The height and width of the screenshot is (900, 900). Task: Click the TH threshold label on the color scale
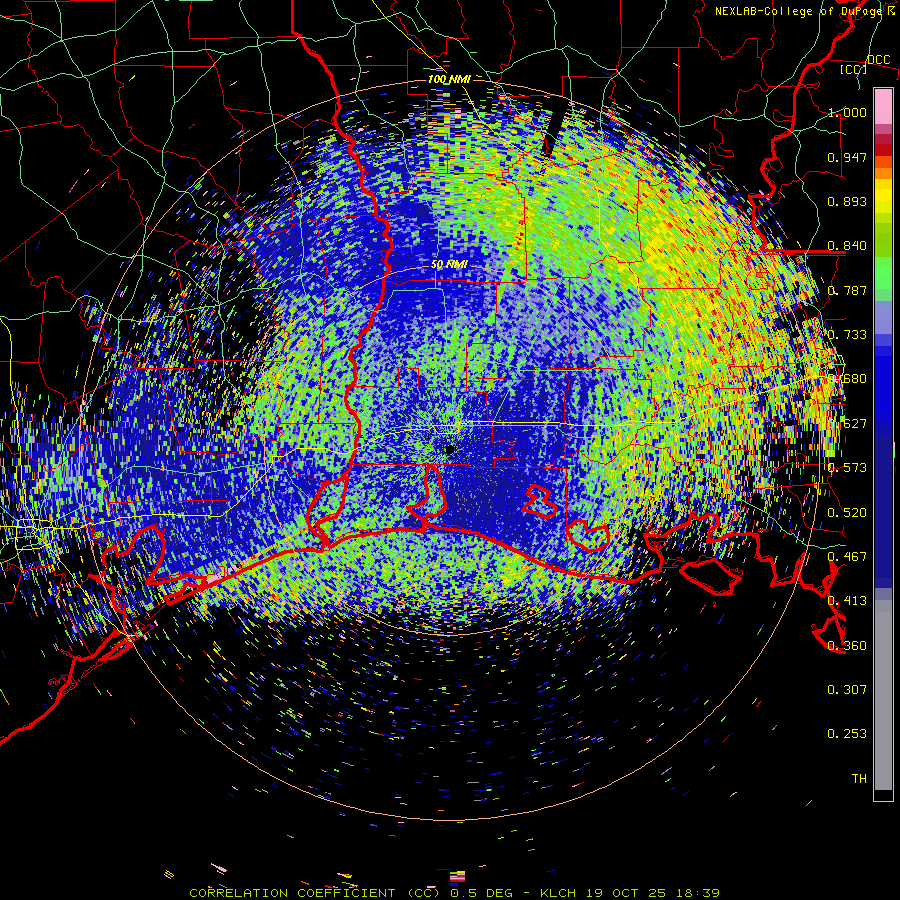click(x=859, y=779)
